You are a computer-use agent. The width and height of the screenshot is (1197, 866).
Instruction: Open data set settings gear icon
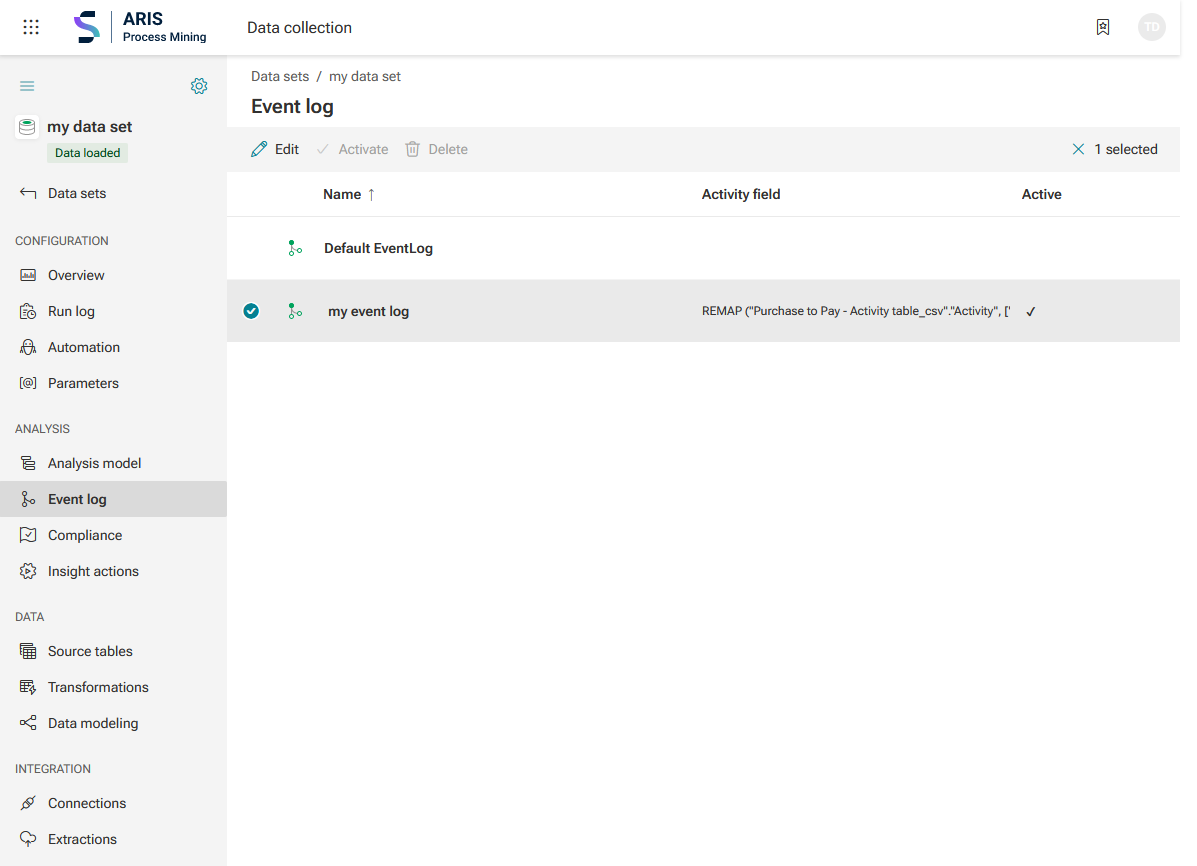click(x=199, y=86)
